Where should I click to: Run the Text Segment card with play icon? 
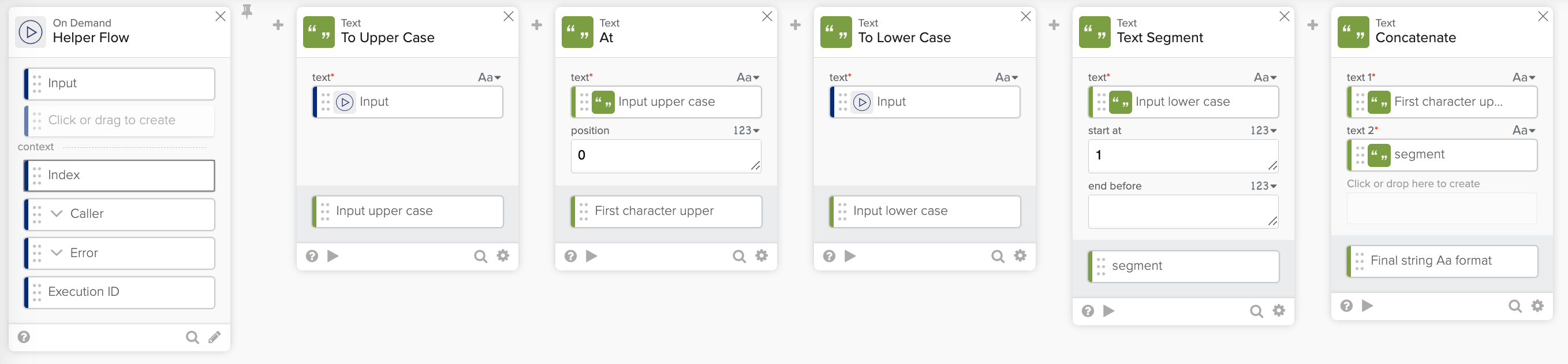click(x=1109, y=311)
